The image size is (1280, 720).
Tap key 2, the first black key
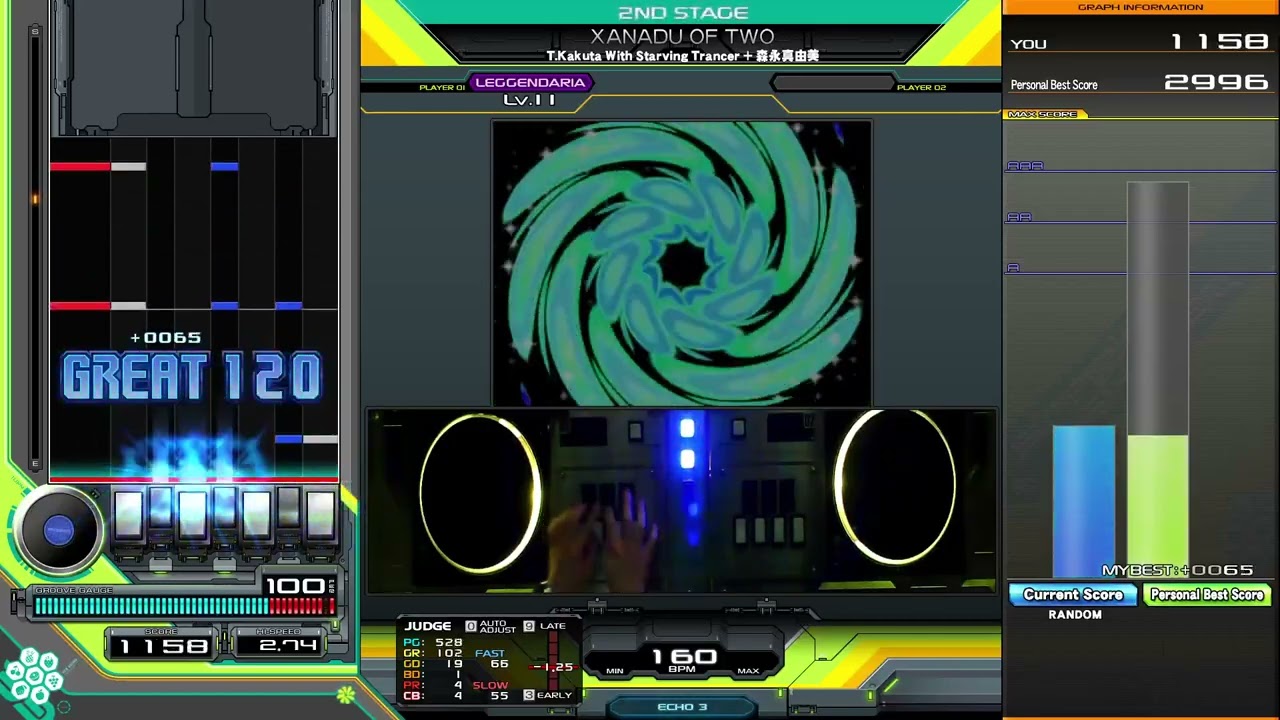[x=160, y=510]
